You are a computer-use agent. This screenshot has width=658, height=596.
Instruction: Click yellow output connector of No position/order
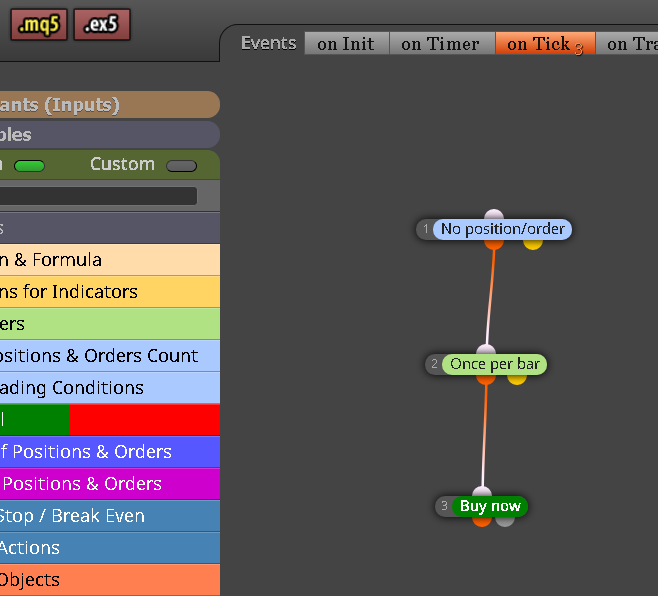[x=533, y=244]
